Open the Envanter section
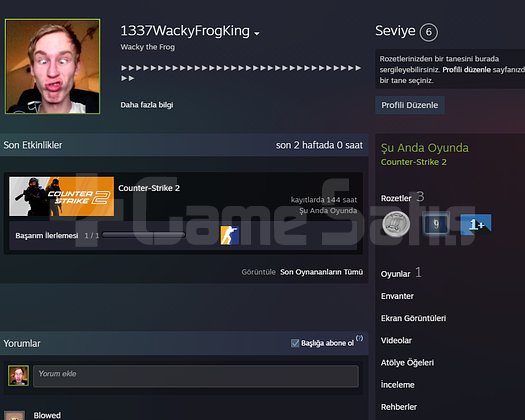This screenshot has height=420, width=525. [397, 296]
